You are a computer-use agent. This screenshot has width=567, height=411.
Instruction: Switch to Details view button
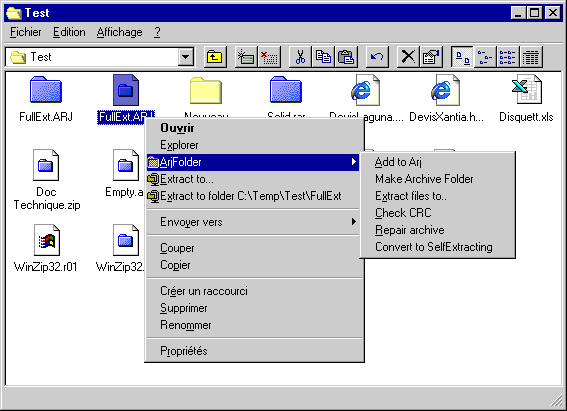[530, 57]
